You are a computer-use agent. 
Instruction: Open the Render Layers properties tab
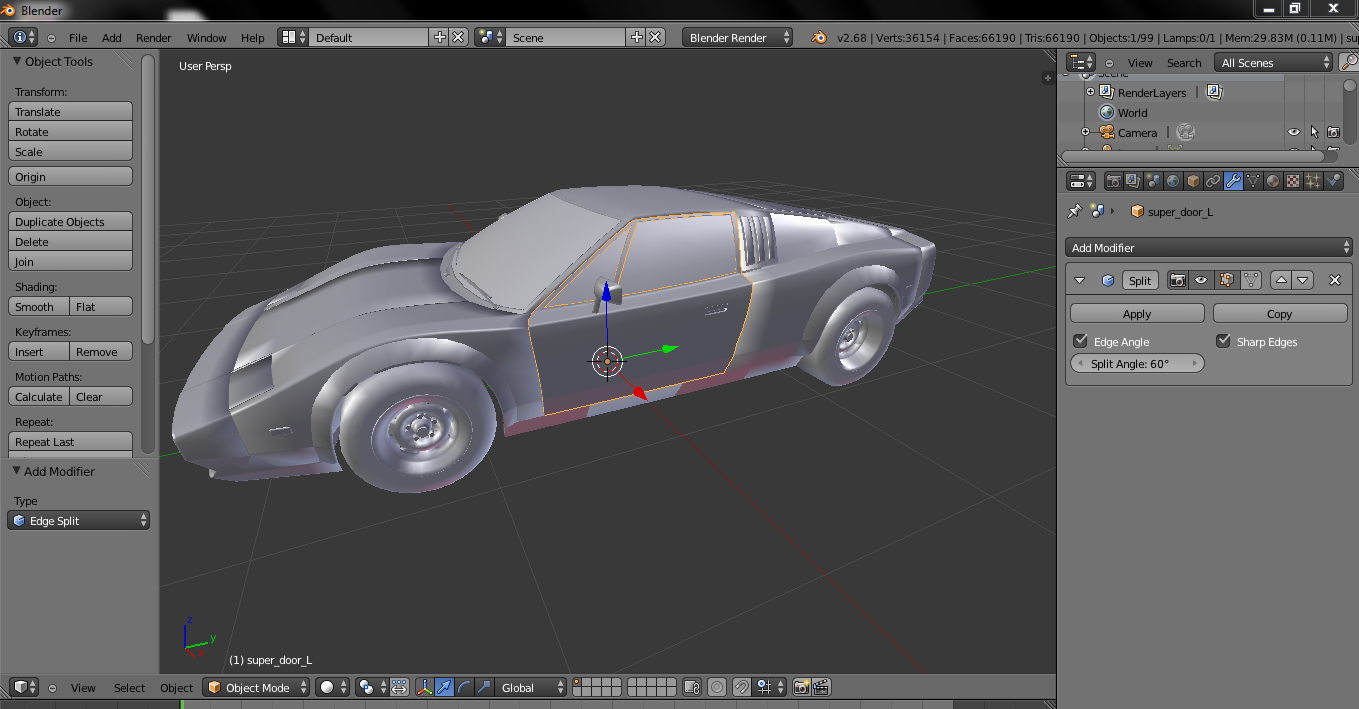click(1133, 181)
